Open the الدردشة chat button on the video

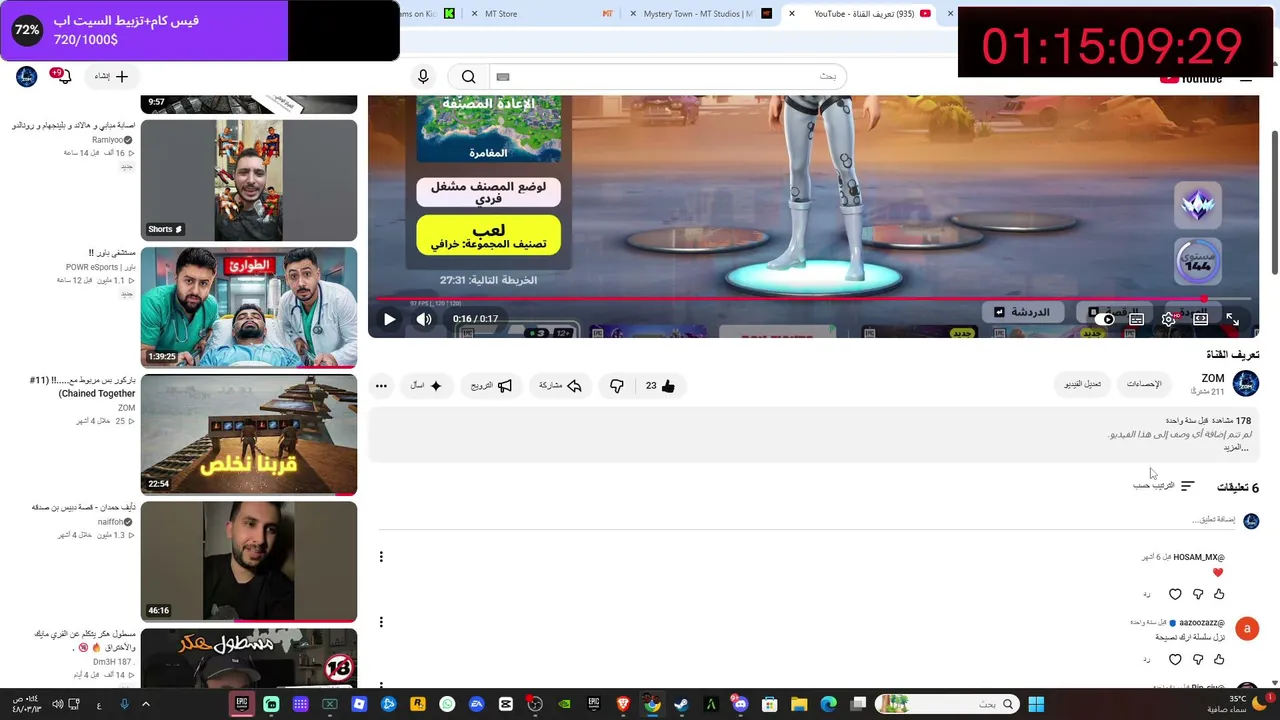click(1023, 312)
